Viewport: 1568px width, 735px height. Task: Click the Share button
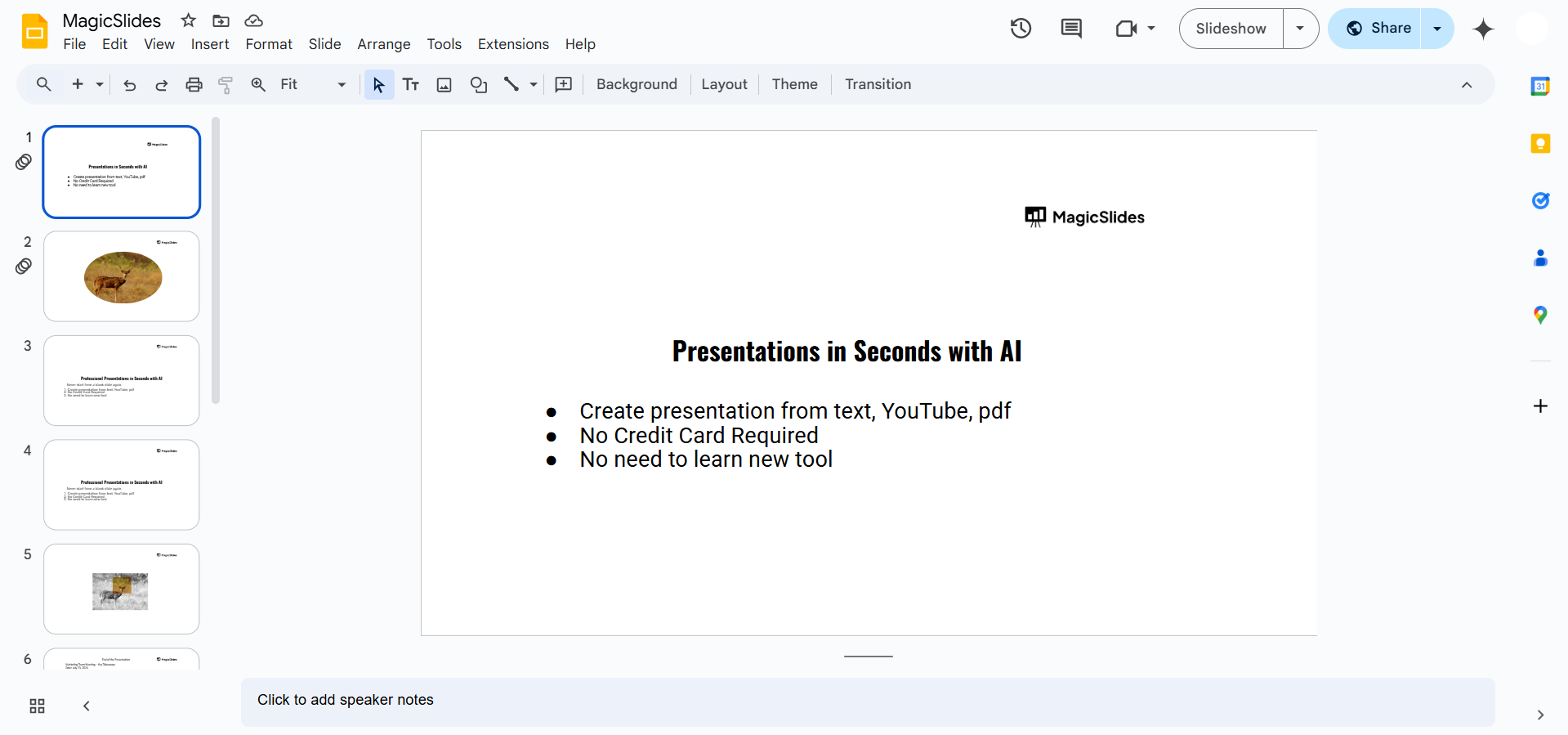1378,29
